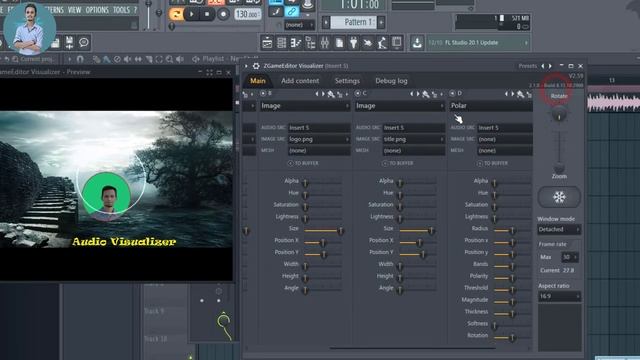The height and width of the screenshot is (360, 640).
Task: Switch to the Add content tab
Action: click(x=300, y=81)
